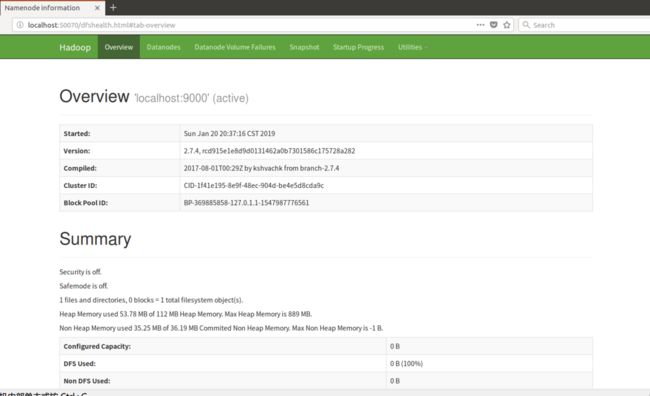Click the 'Safemode is off.' text
The width and height of the screenshot is (650, 396).
(84, 286)
